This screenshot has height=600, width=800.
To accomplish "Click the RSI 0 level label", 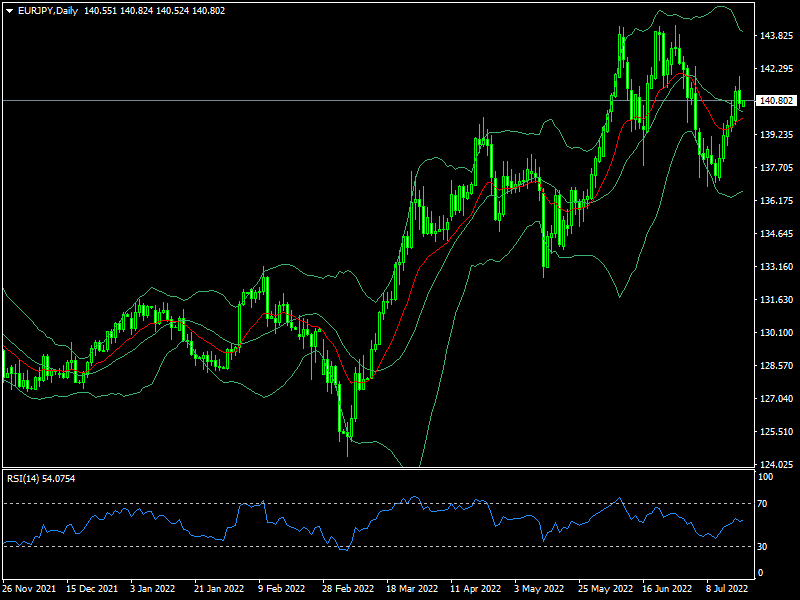I will pyautogui.click(x=761, y=573).
